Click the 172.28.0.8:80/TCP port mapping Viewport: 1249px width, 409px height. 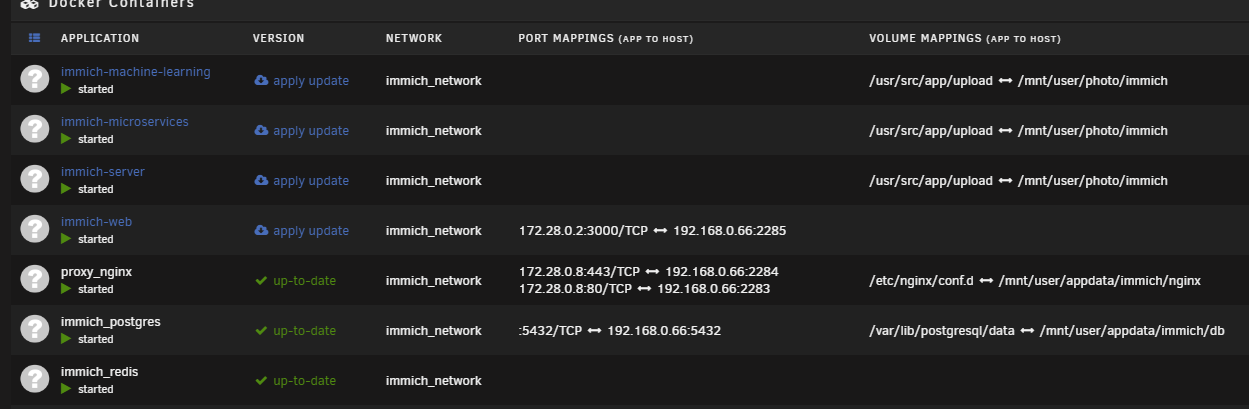(x=644, y=288)
